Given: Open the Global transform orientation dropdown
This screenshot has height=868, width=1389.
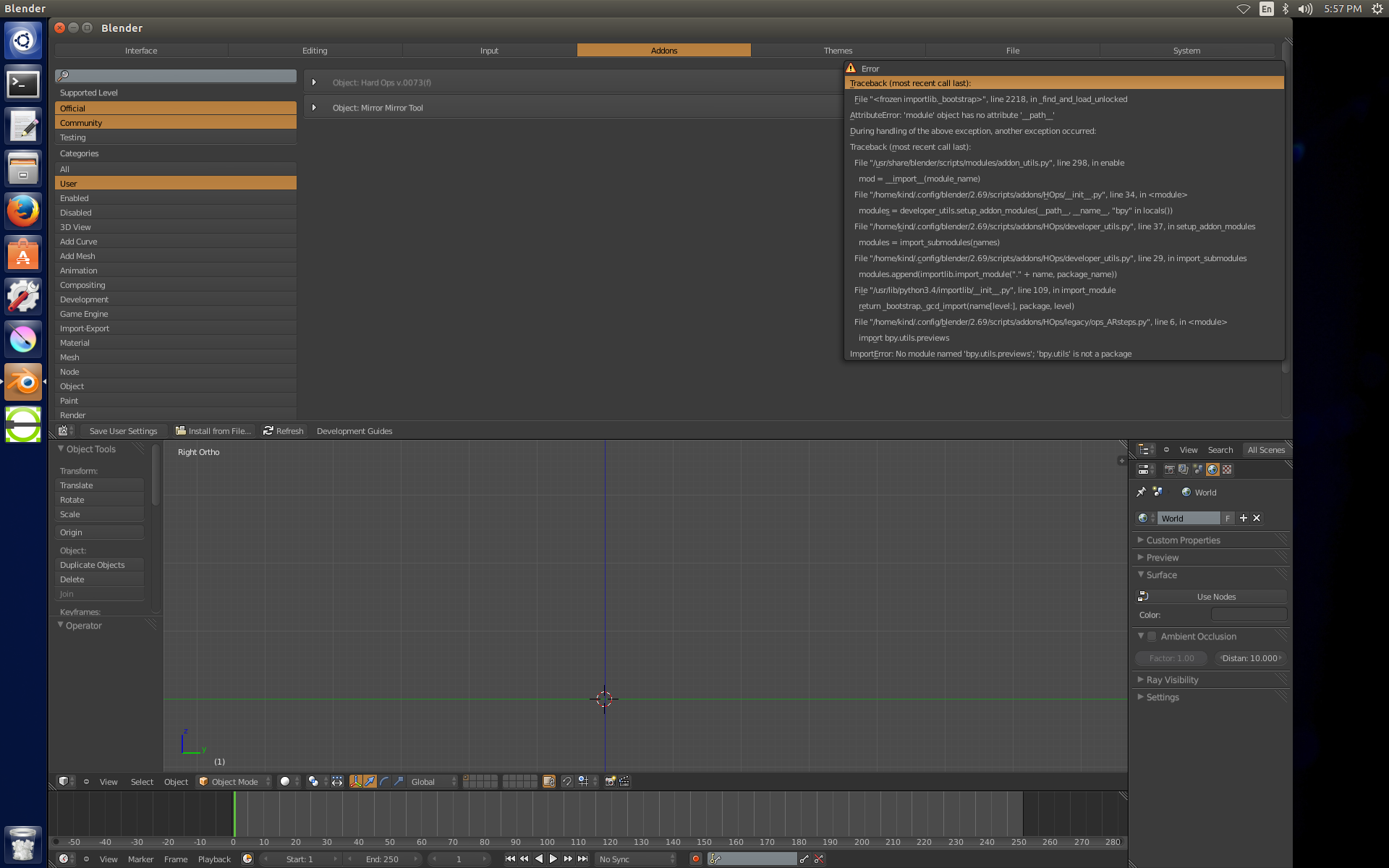Looking at the screenshot, I should click(x=433, y=781).
